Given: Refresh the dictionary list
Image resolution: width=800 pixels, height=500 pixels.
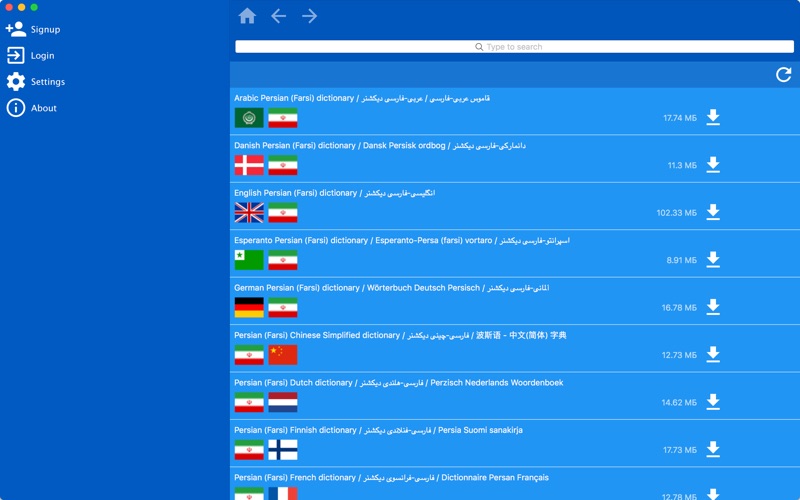Looking at the screenshot, I should (783, 74).
